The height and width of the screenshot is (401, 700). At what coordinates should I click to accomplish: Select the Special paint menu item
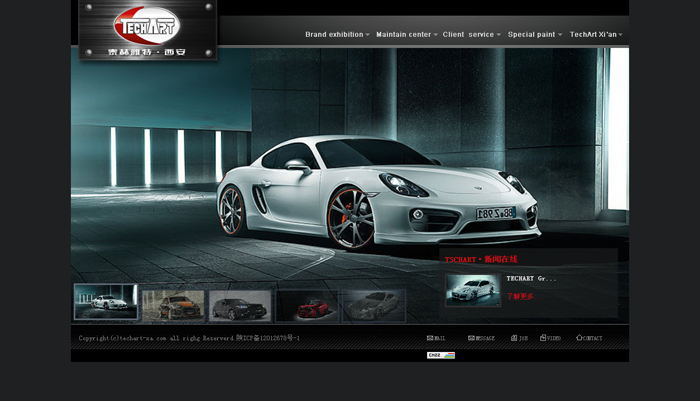click(534, 35)
